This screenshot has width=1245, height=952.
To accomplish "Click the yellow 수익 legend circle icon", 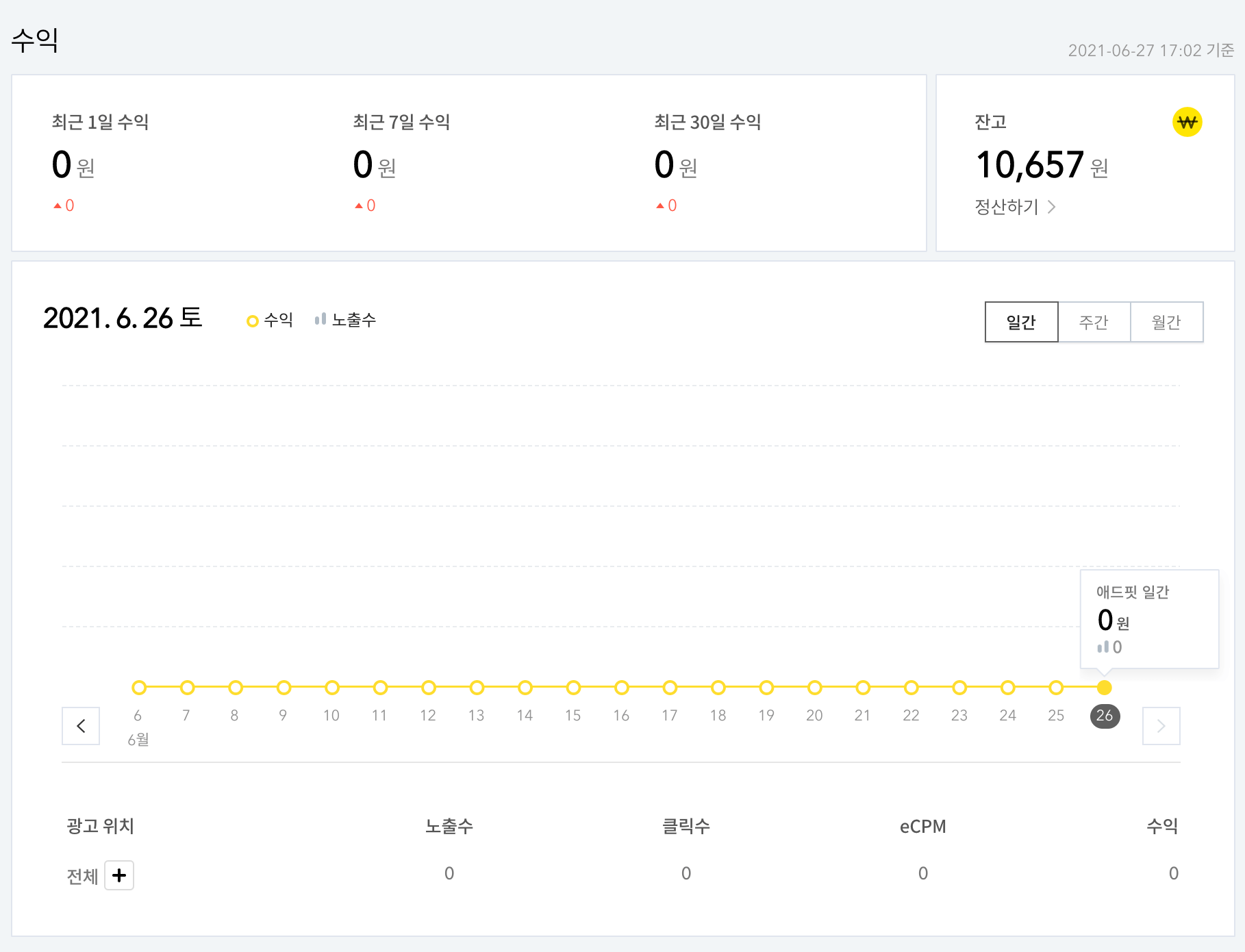I will pyautogui.click(x=253, y=319).
